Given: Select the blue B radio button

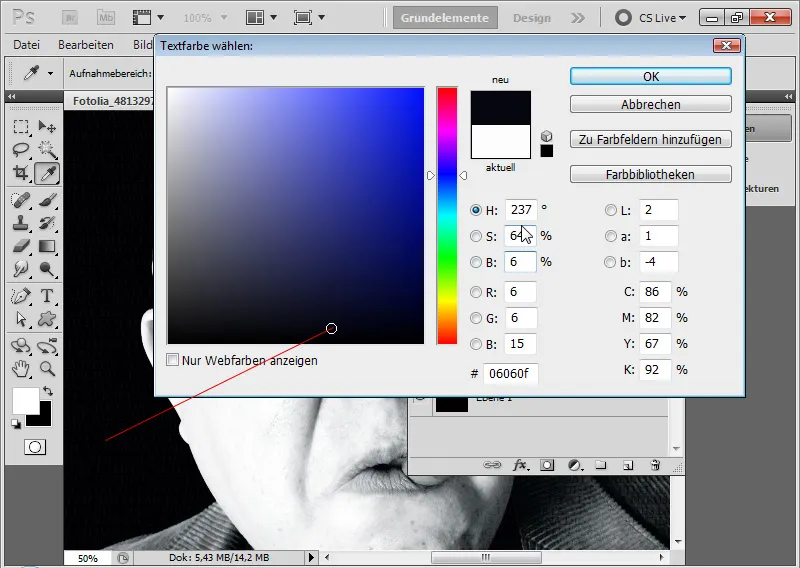Looking at the screenshot, I should coord(476,344).
